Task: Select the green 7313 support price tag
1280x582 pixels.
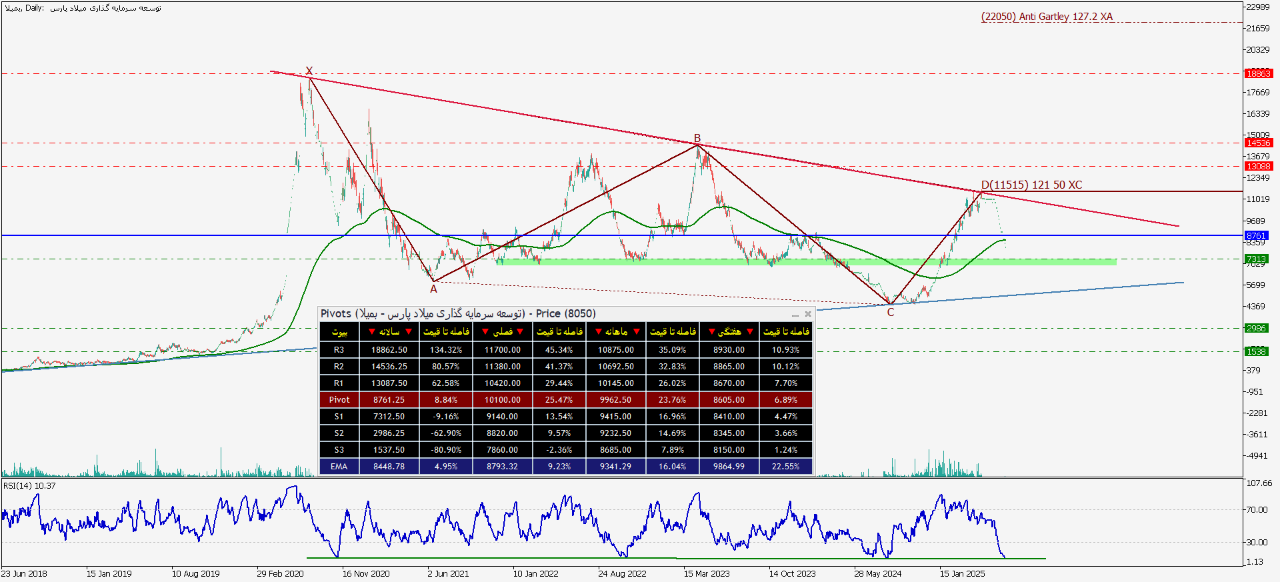Action: pyautogui.click(x=1257, y=260)
